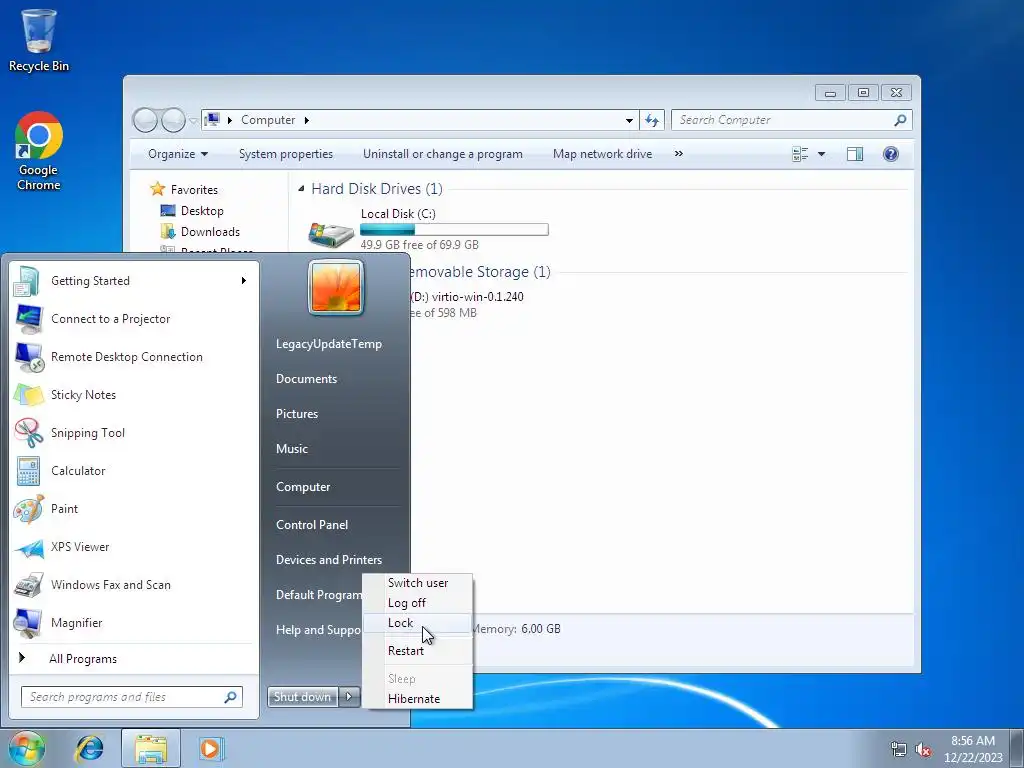Open Windows Media Player from taskbar
1024x768 pixels.
coord(211,748)
